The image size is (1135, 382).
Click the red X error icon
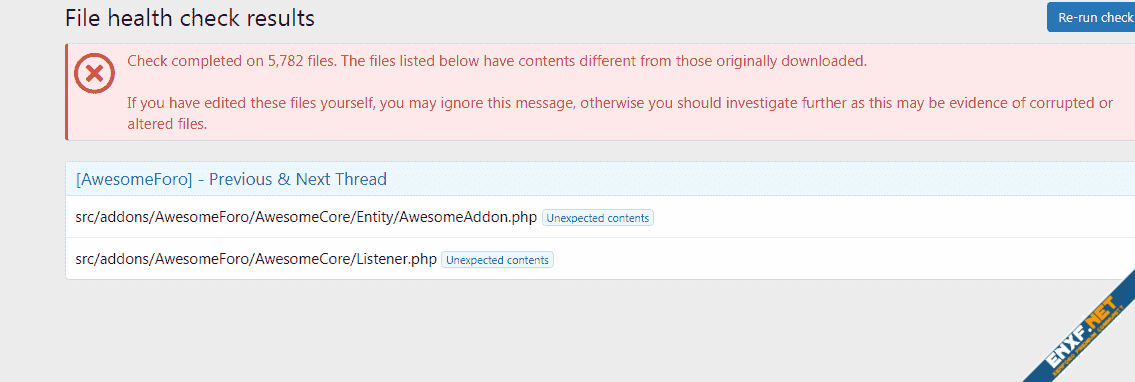click(x=94, y=74)
